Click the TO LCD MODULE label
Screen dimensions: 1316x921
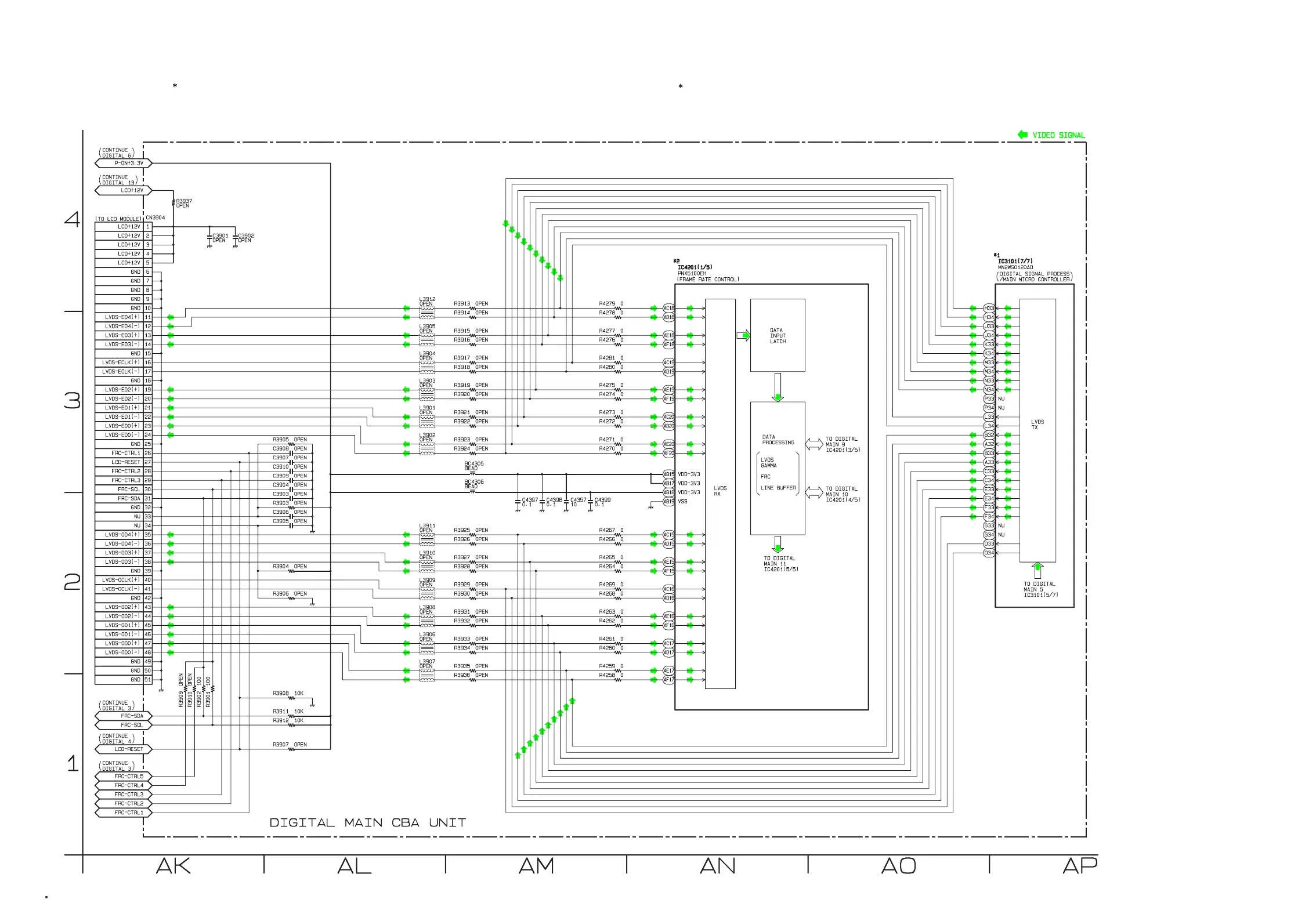pyautogui.click(x=119, y=219)
